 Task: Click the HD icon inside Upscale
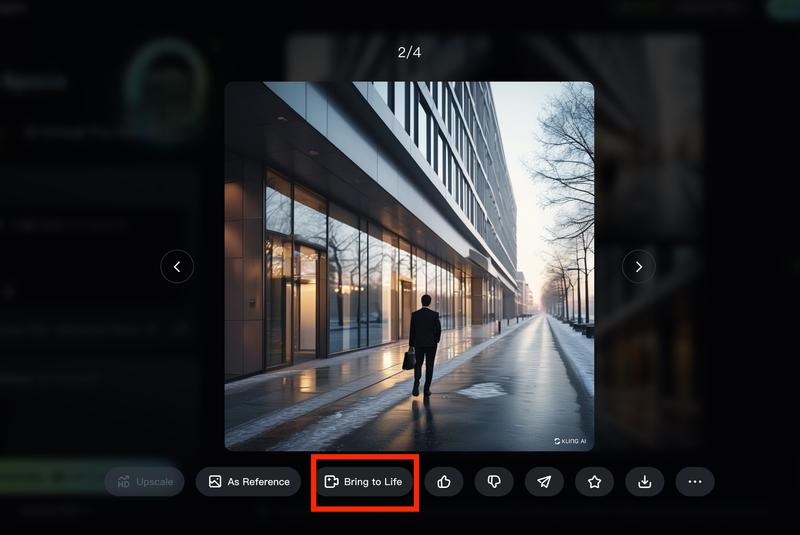(x=124, y=482)
